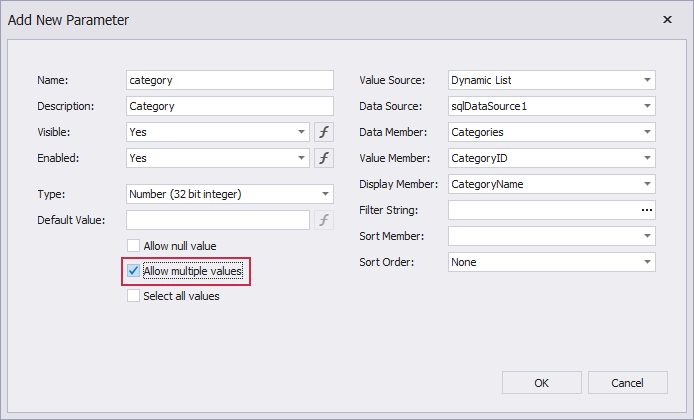Expand the Sort Order dropdown

(x=647, y=262)
